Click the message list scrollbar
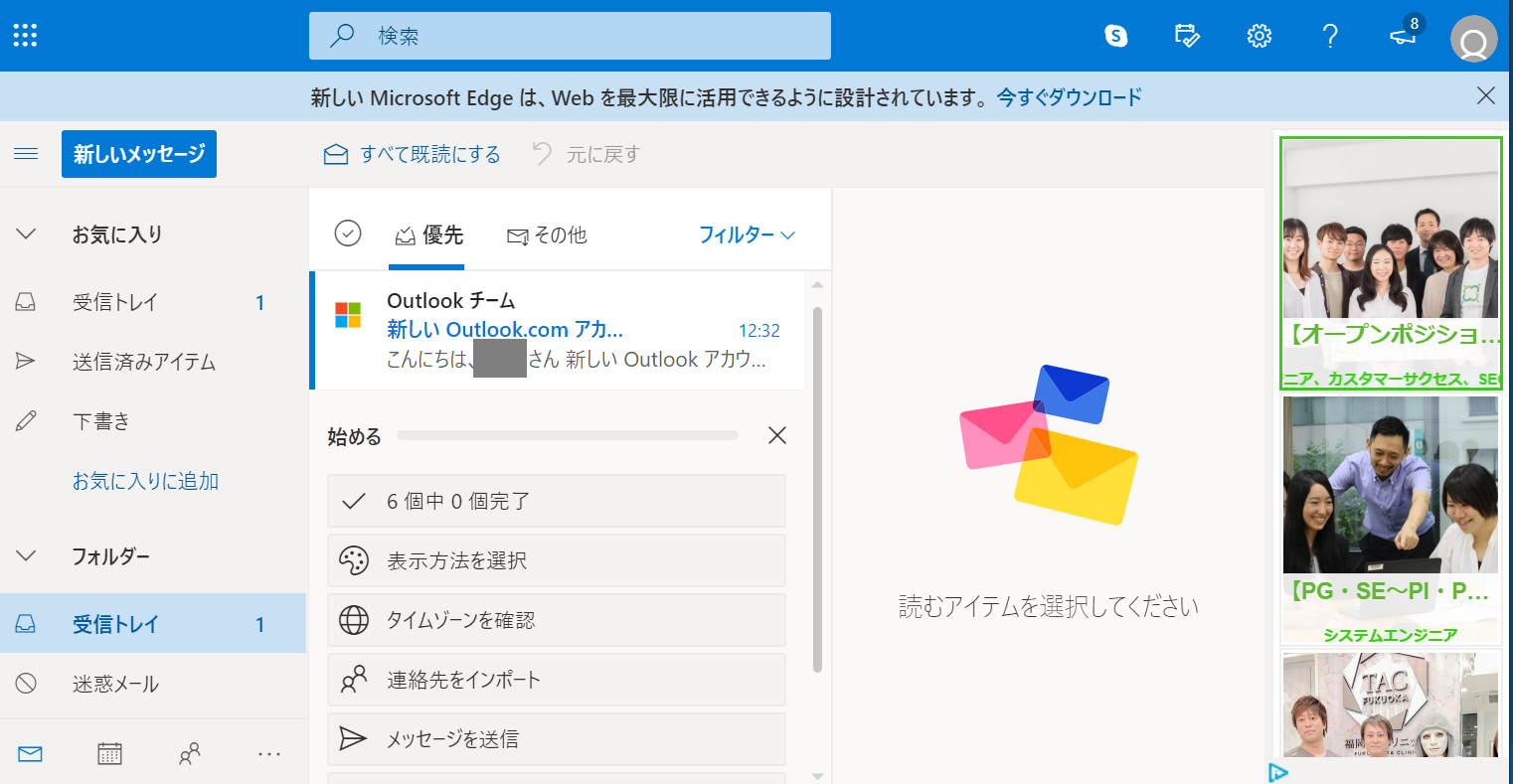Image resolution: width=1513 pixels, height=784 pixels. click(x=818, y=489)
